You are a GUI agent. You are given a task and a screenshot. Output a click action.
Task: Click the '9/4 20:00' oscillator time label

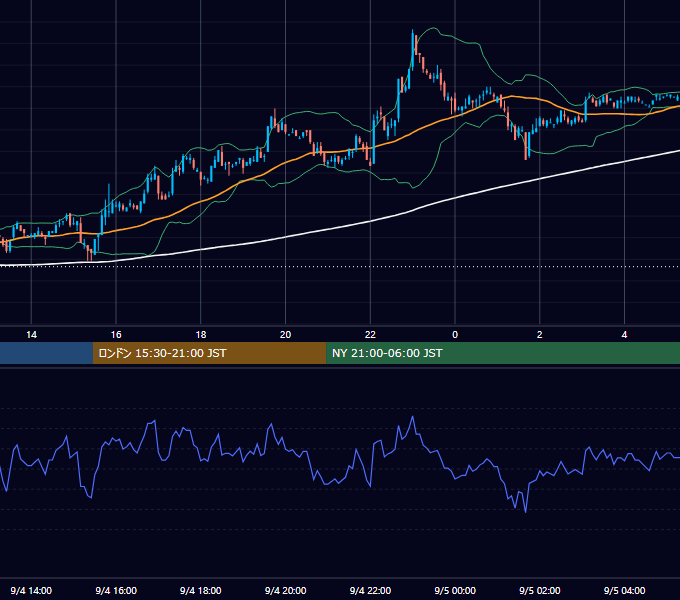point(285,590)
